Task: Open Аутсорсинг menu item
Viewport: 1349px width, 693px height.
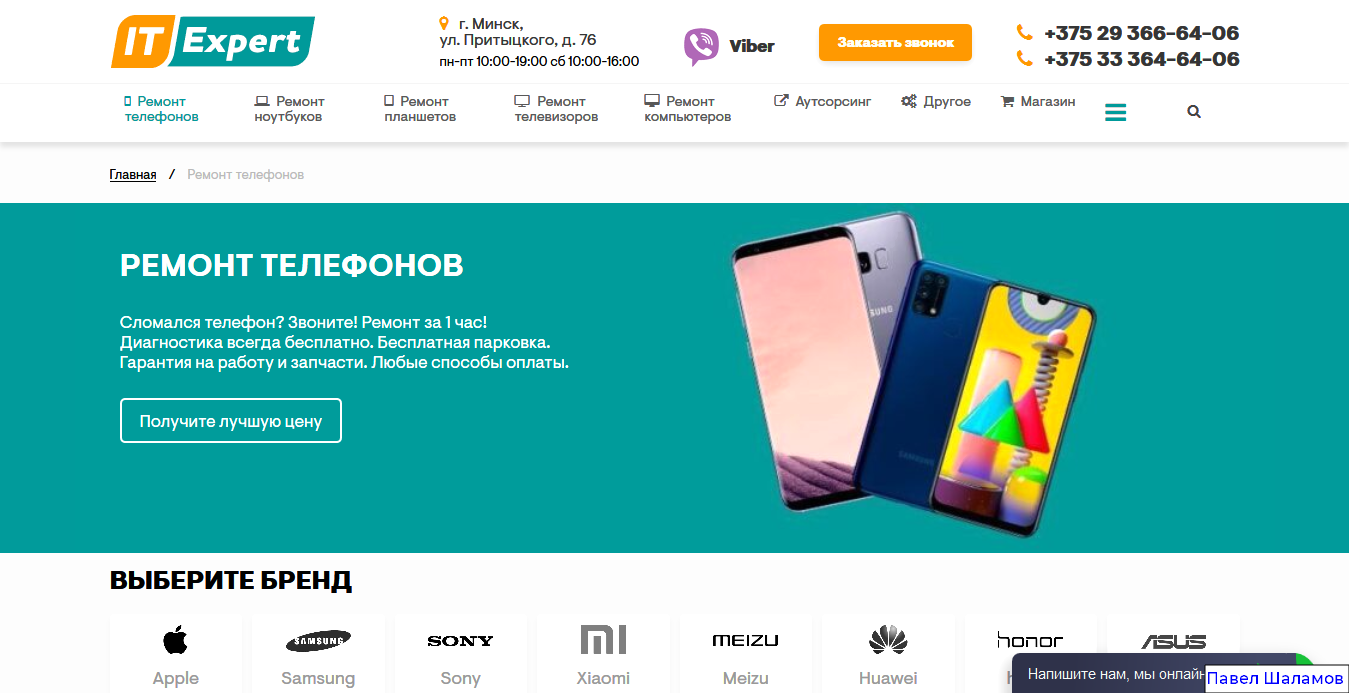Action: 823,101
